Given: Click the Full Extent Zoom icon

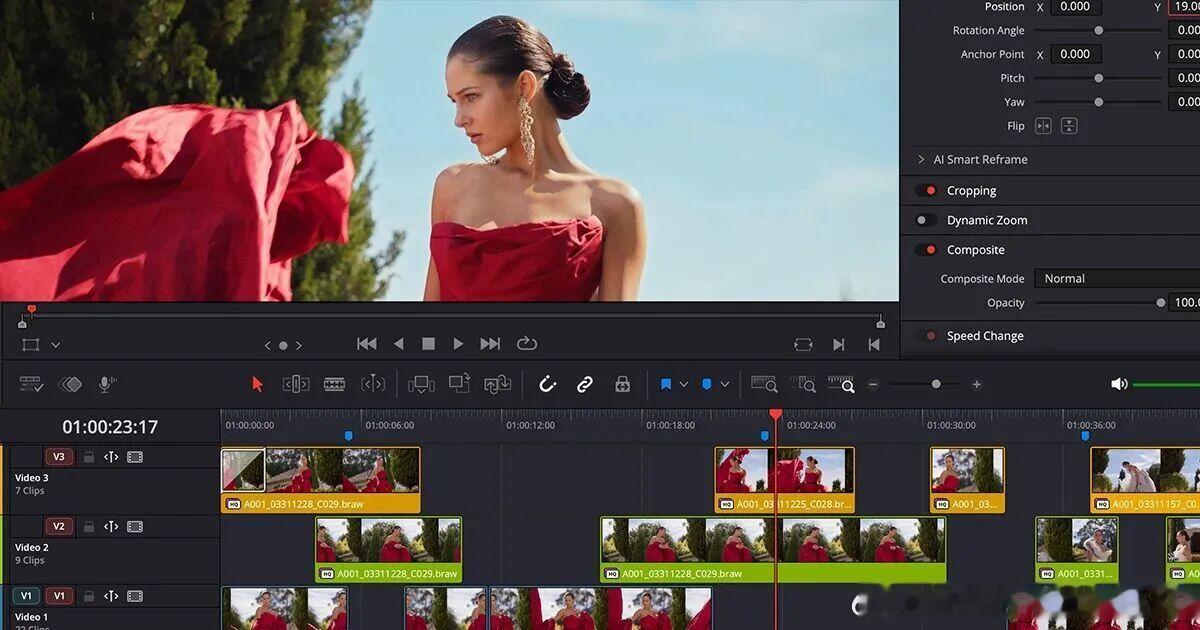Looking at the screenshot, I should click(764, 384).
